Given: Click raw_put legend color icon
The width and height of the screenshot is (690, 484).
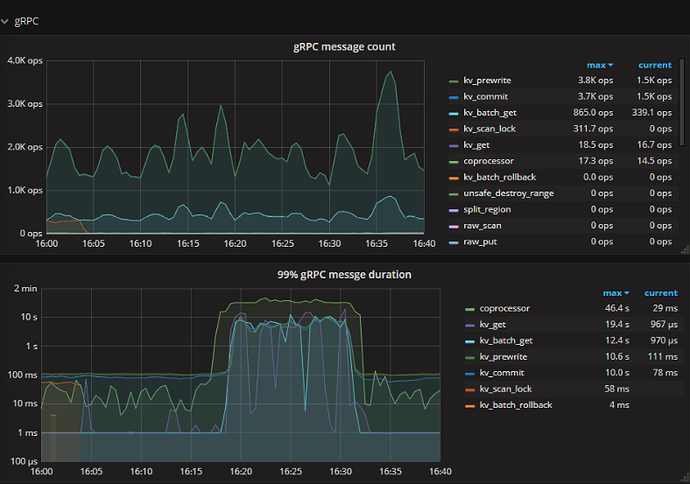Looking at the screenshot, I should [x=455, y=241].
